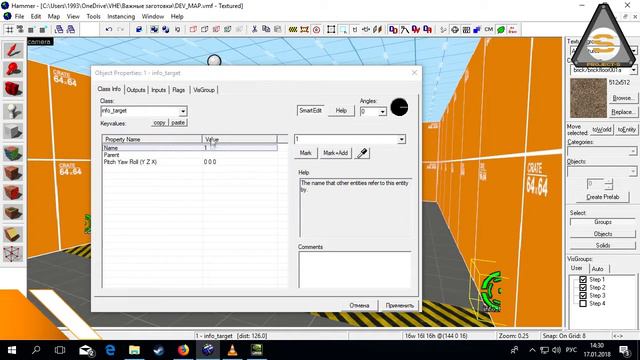The height and width of the screenshot is (360, 640).
Task: Open the Tools menu
Action: [93, 16]
